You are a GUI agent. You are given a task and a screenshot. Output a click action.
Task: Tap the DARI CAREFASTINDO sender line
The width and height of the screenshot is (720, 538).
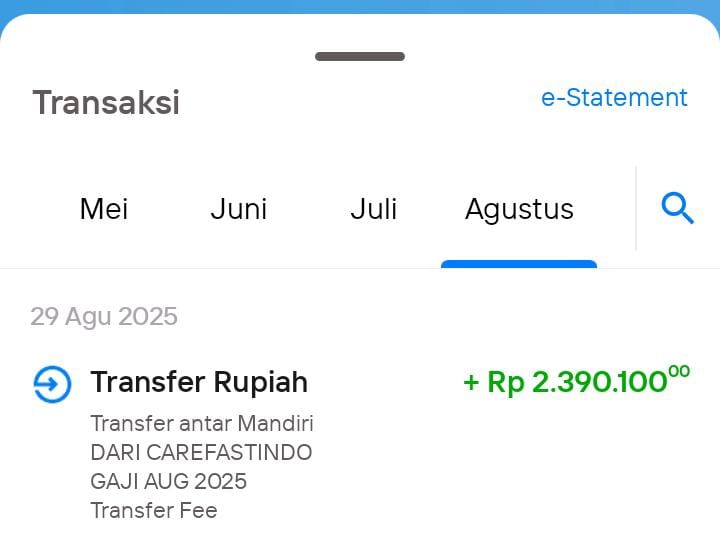click(x=201, y=453)
